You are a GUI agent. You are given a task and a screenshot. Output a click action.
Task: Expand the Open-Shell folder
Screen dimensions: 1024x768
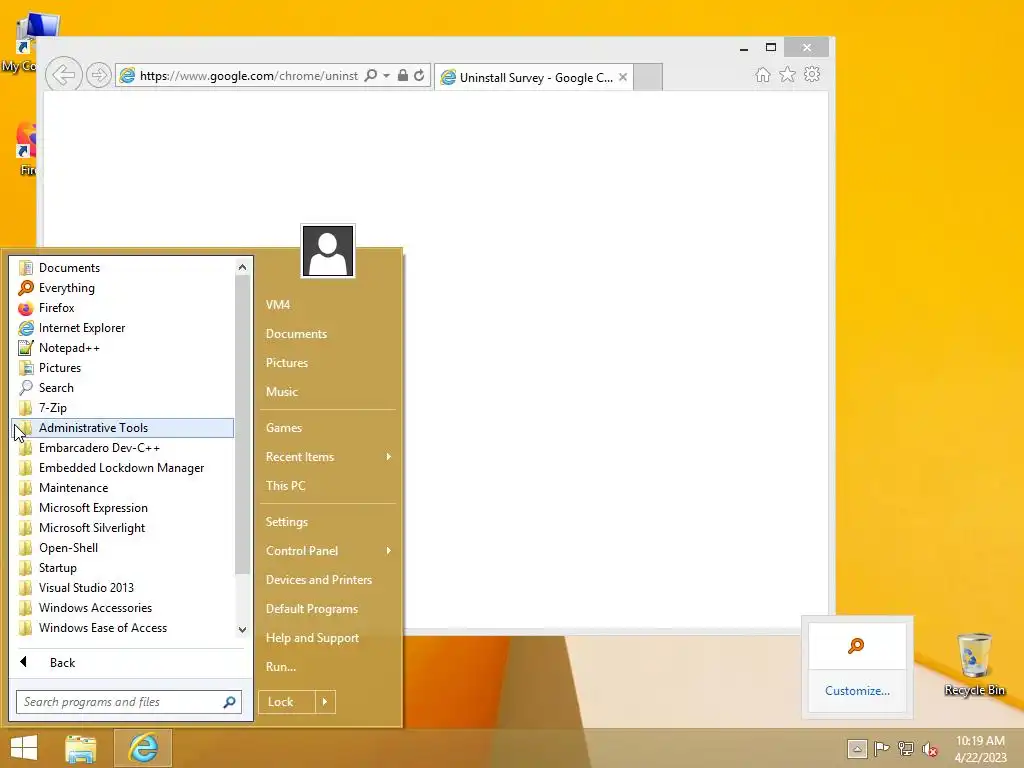click(123, 548)
